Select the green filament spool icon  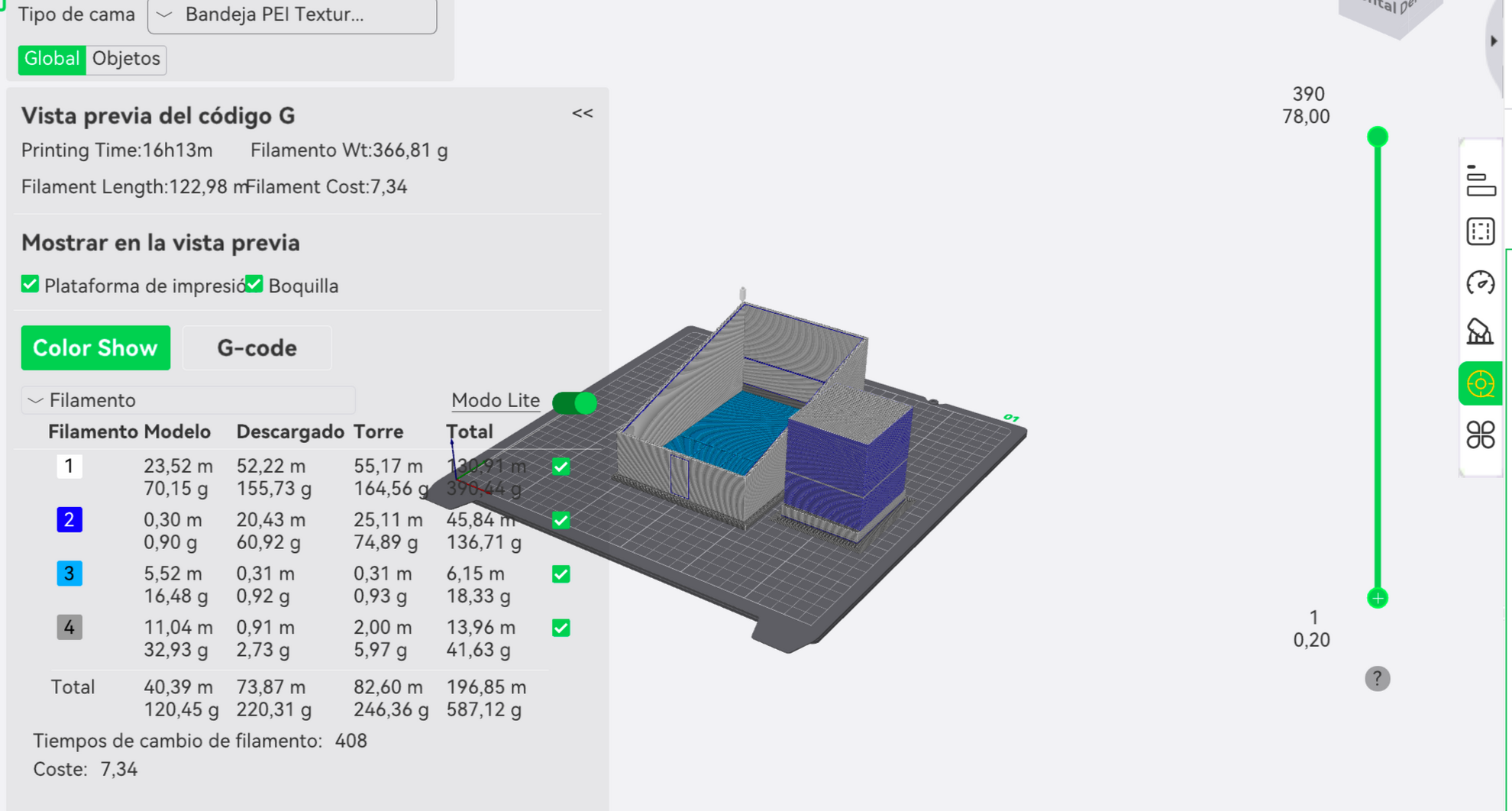coord(1480,383)
